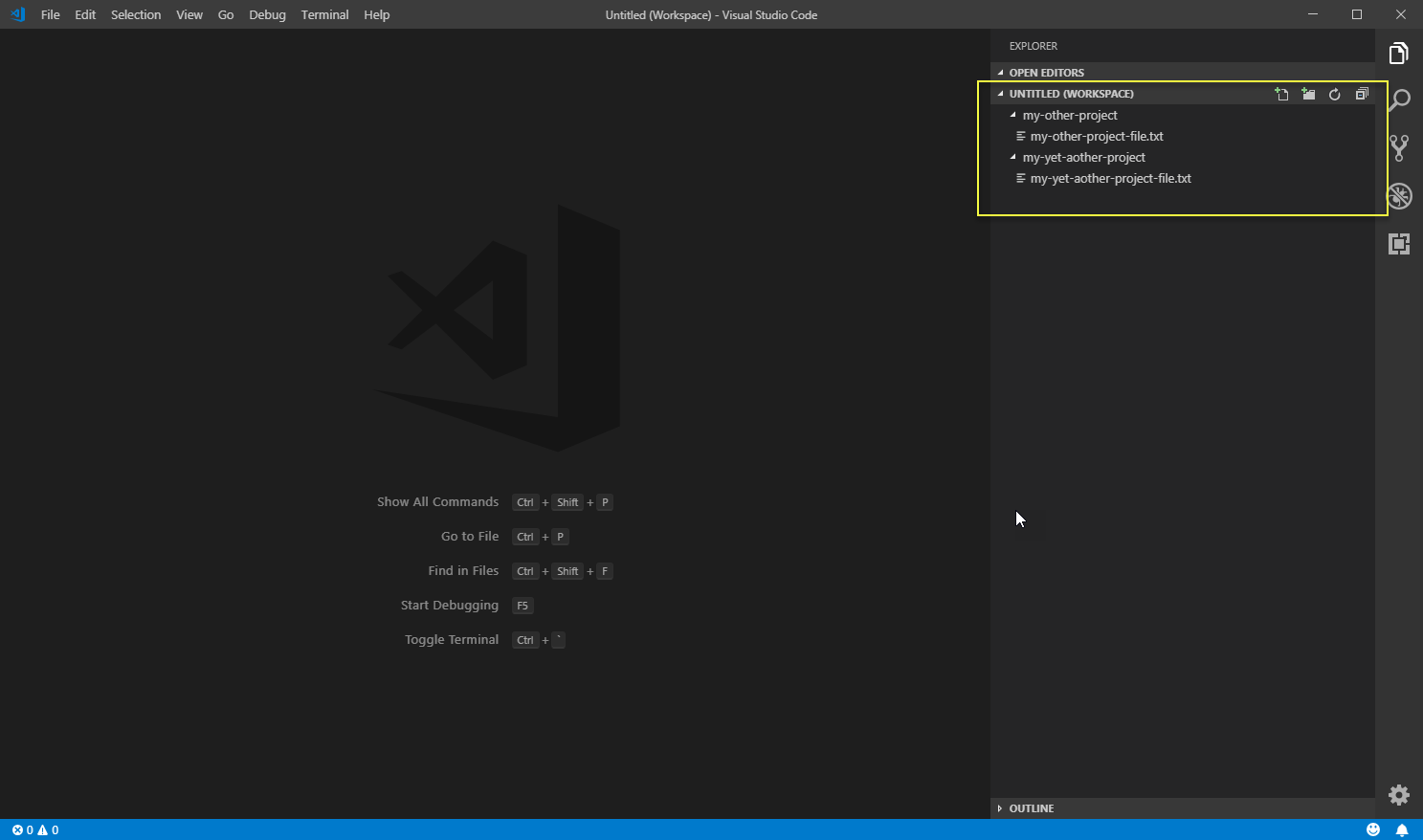The width and height of the screenshot is (1423, 840).
Task: Open the Terminal menu
Action: (x=324, y=14)
